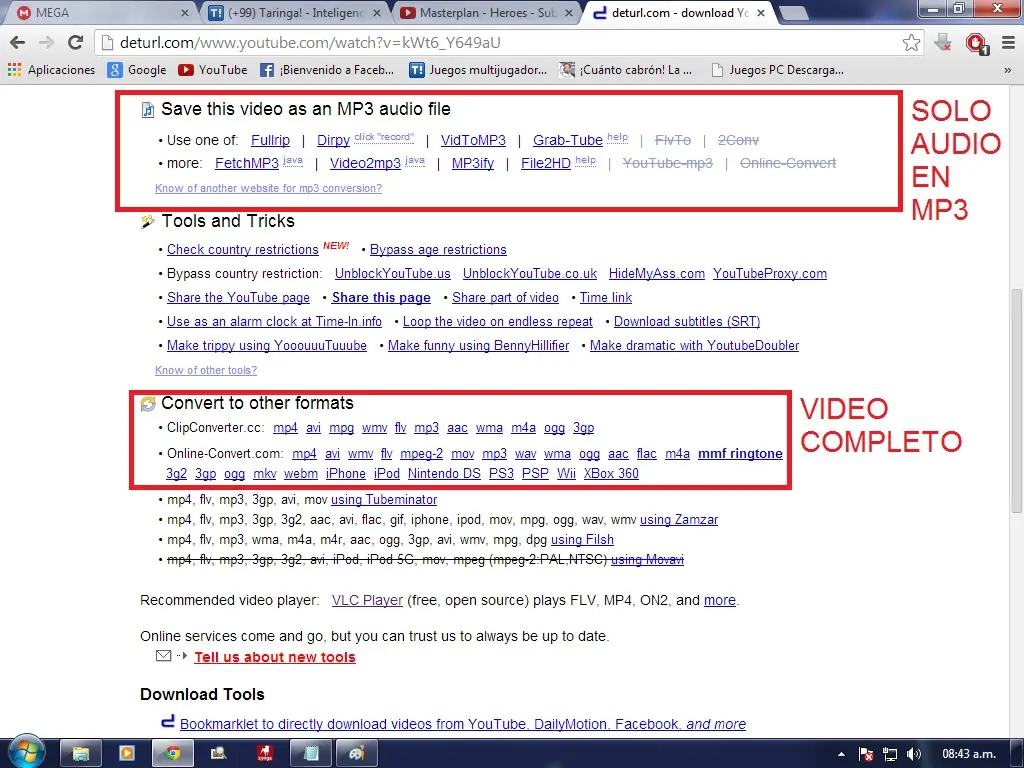
Task: Choose Online-Convert XBox 360 preset
Action: tap(611, 473)
